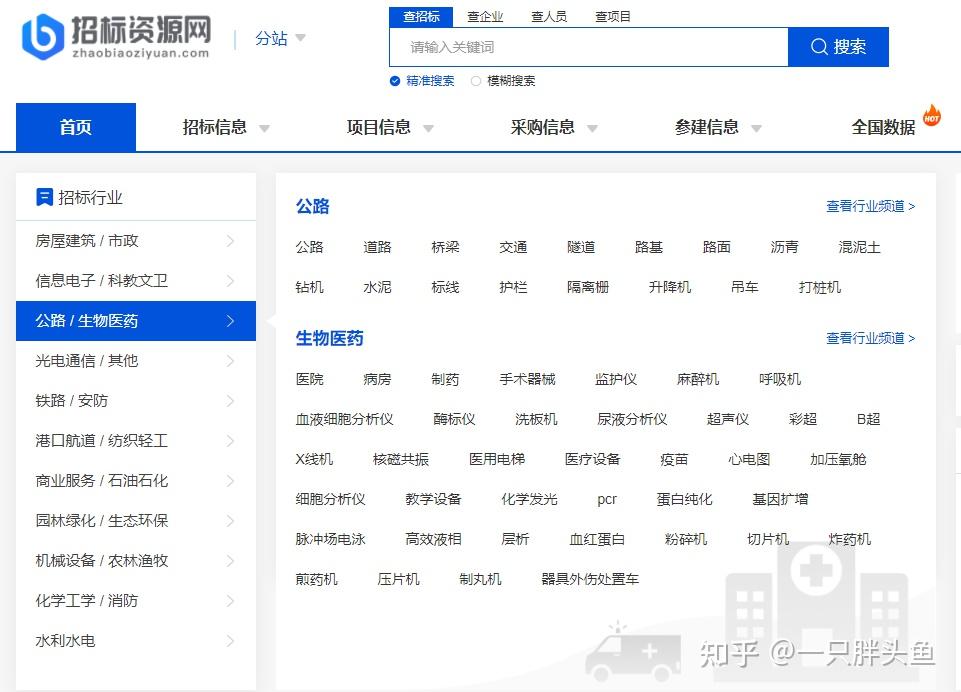Expand the 项目信息 nav dropdown
This screenshot has height=692, width=961.
click(x=428, y=128)
